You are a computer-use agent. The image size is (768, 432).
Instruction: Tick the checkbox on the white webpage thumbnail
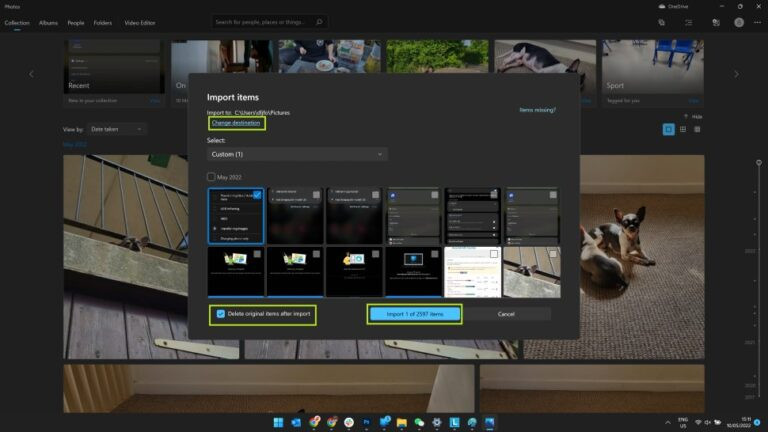[x=494, y=254]
